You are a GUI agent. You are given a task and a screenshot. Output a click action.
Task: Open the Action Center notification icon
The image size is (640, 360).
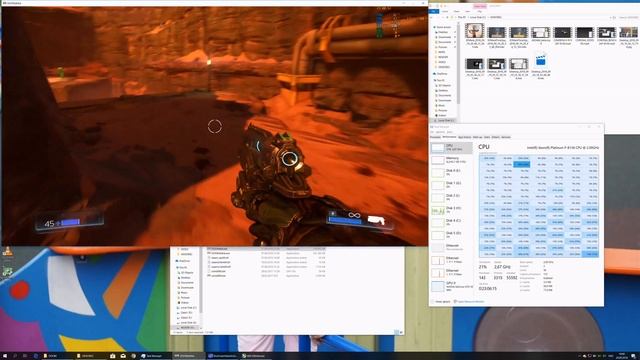pyautogui.click(x=633, y=356)
